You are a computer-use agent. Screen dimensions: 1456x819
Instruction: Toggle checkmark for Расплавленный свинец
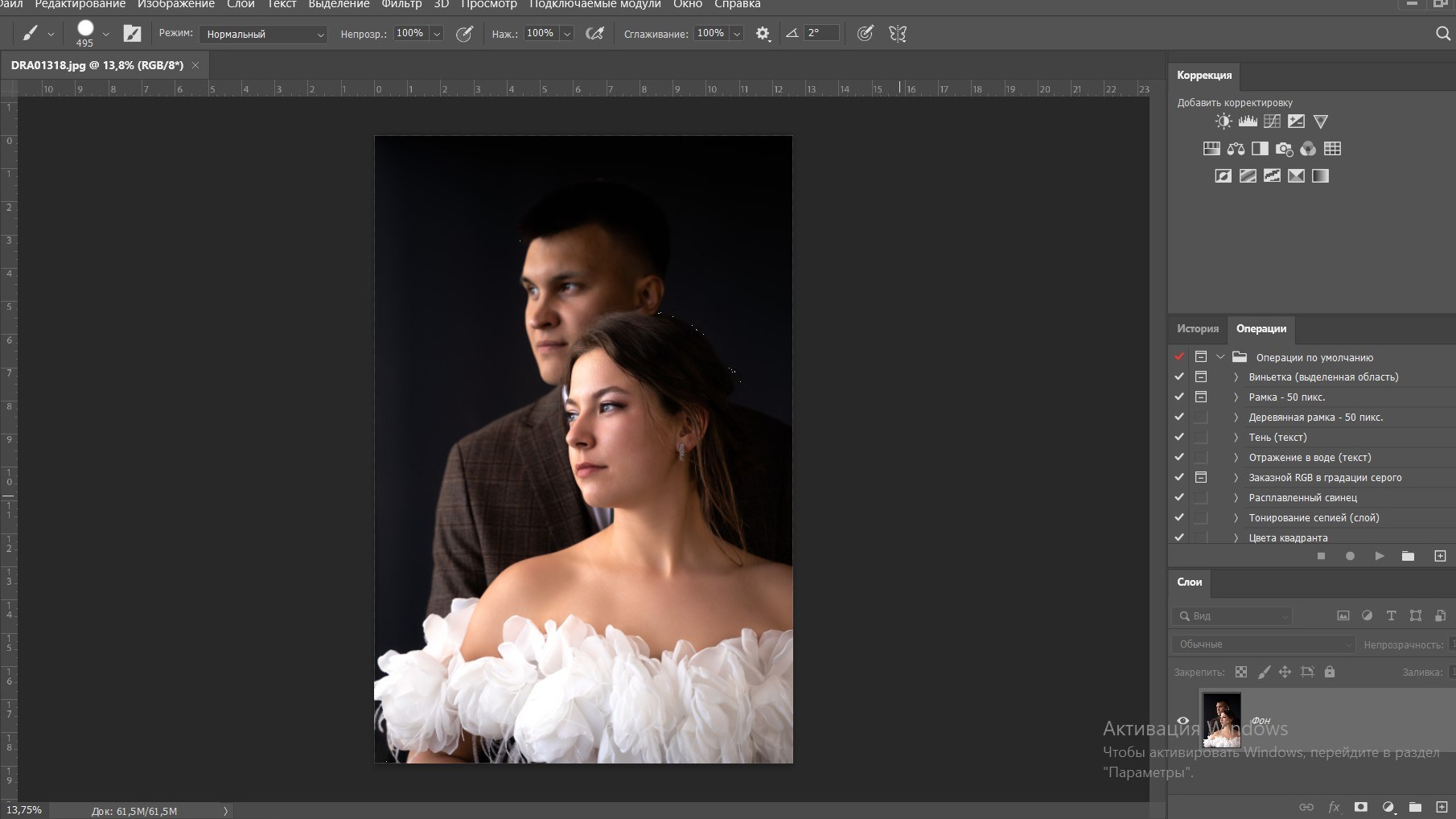coord(1179,497)
